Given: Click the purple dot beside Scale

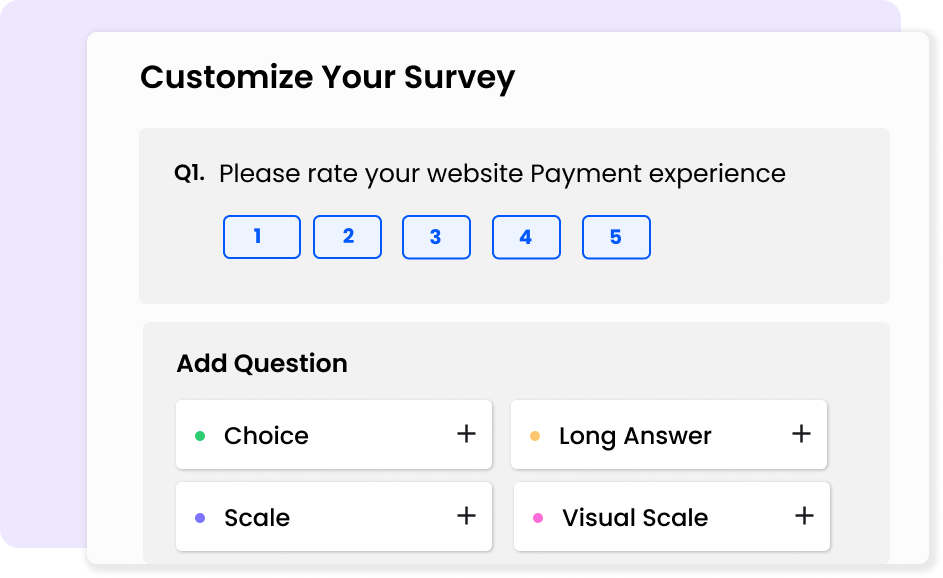Looking at the screenshot, I should pyautogui.click(x=200, y=518).
